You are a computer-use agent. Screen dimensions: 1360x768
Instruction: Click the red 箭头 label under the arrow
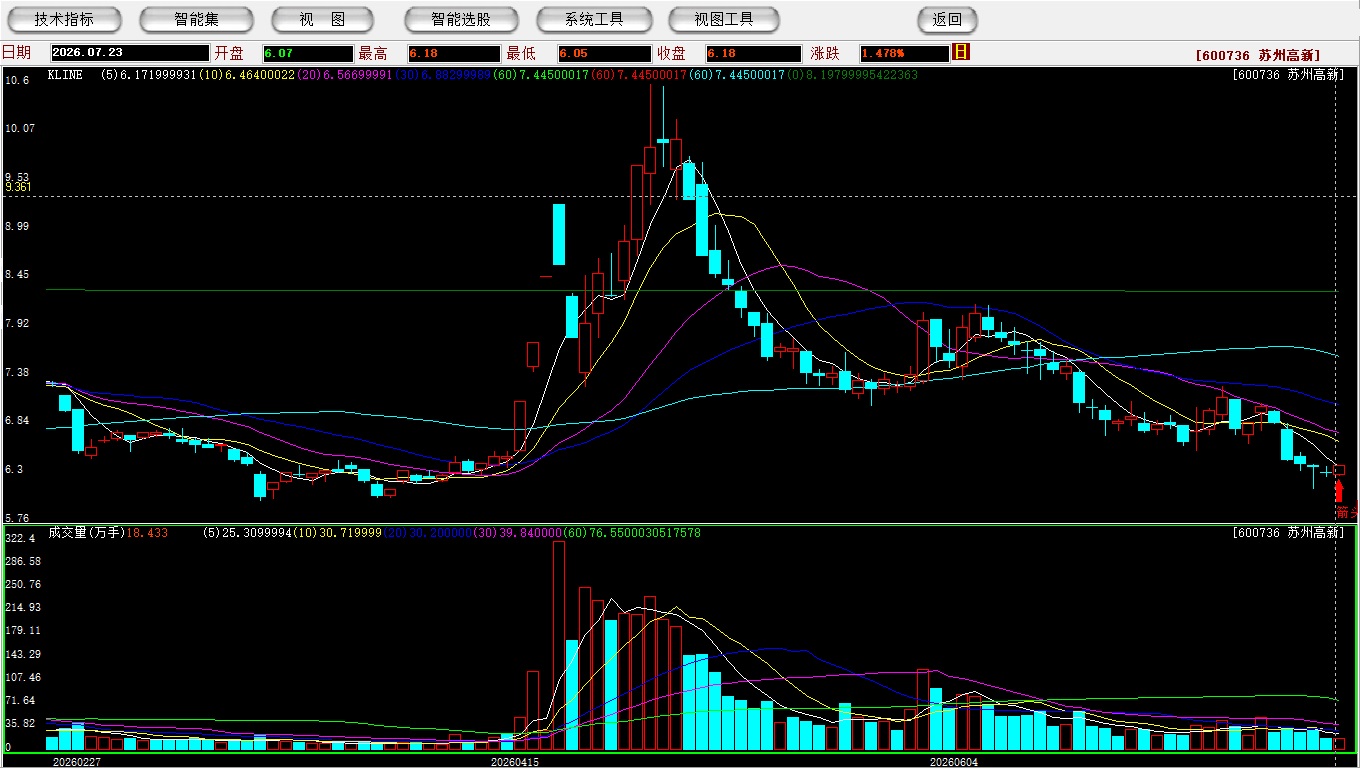[x=1347, y=512]
